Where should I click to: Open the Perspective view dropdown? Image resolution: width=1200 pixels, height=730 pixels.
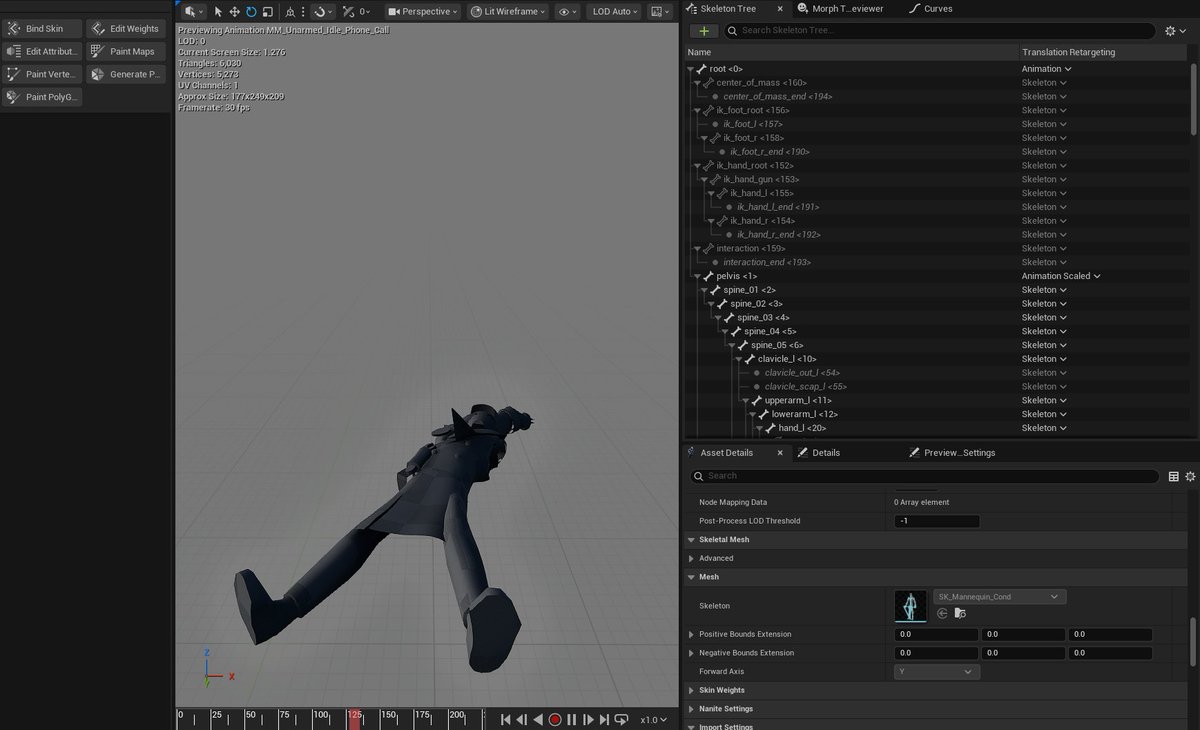(423, 12)
